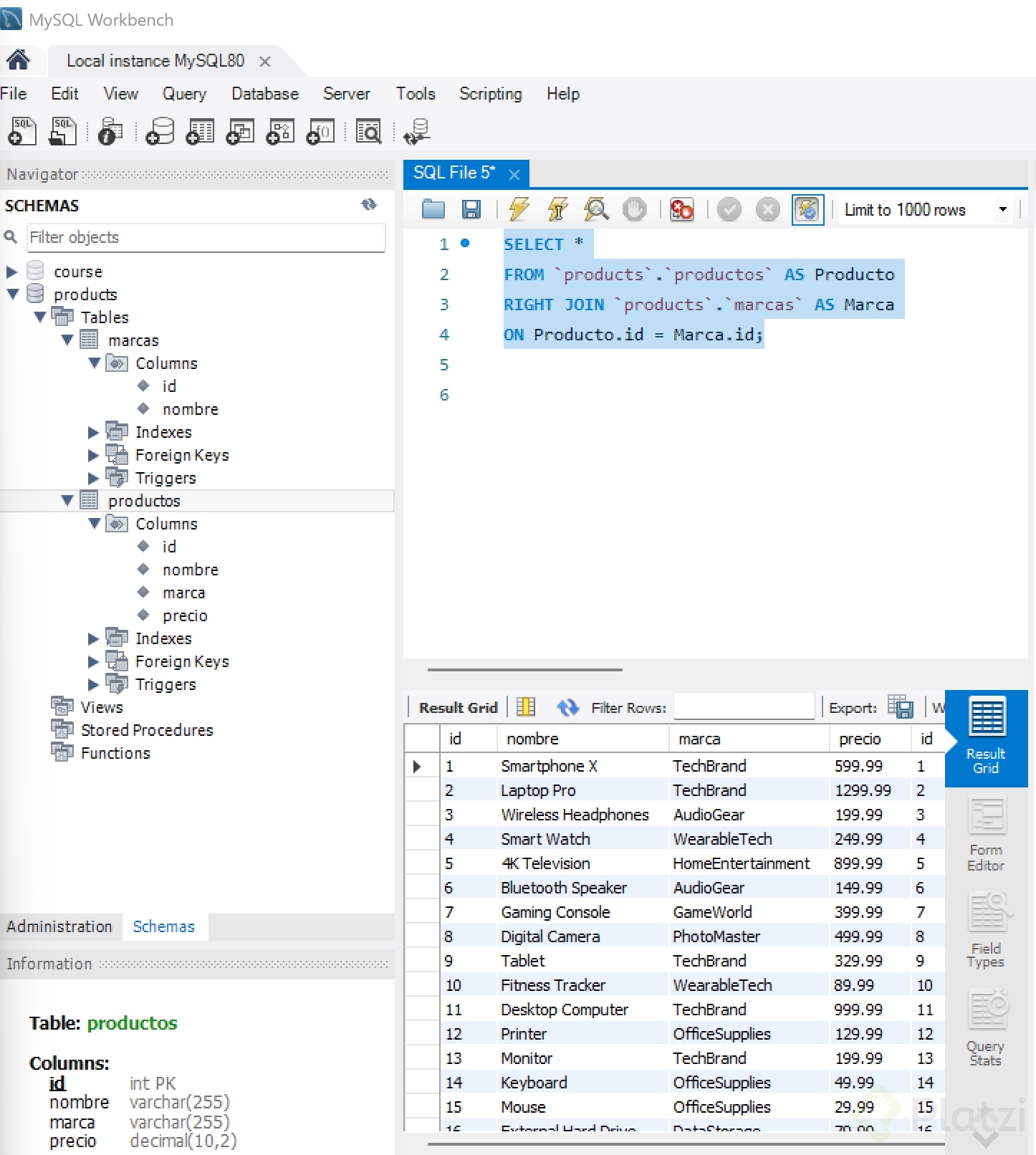Click the create new schema icon
Screen dimensions: 1036x1155
[160, 132]
